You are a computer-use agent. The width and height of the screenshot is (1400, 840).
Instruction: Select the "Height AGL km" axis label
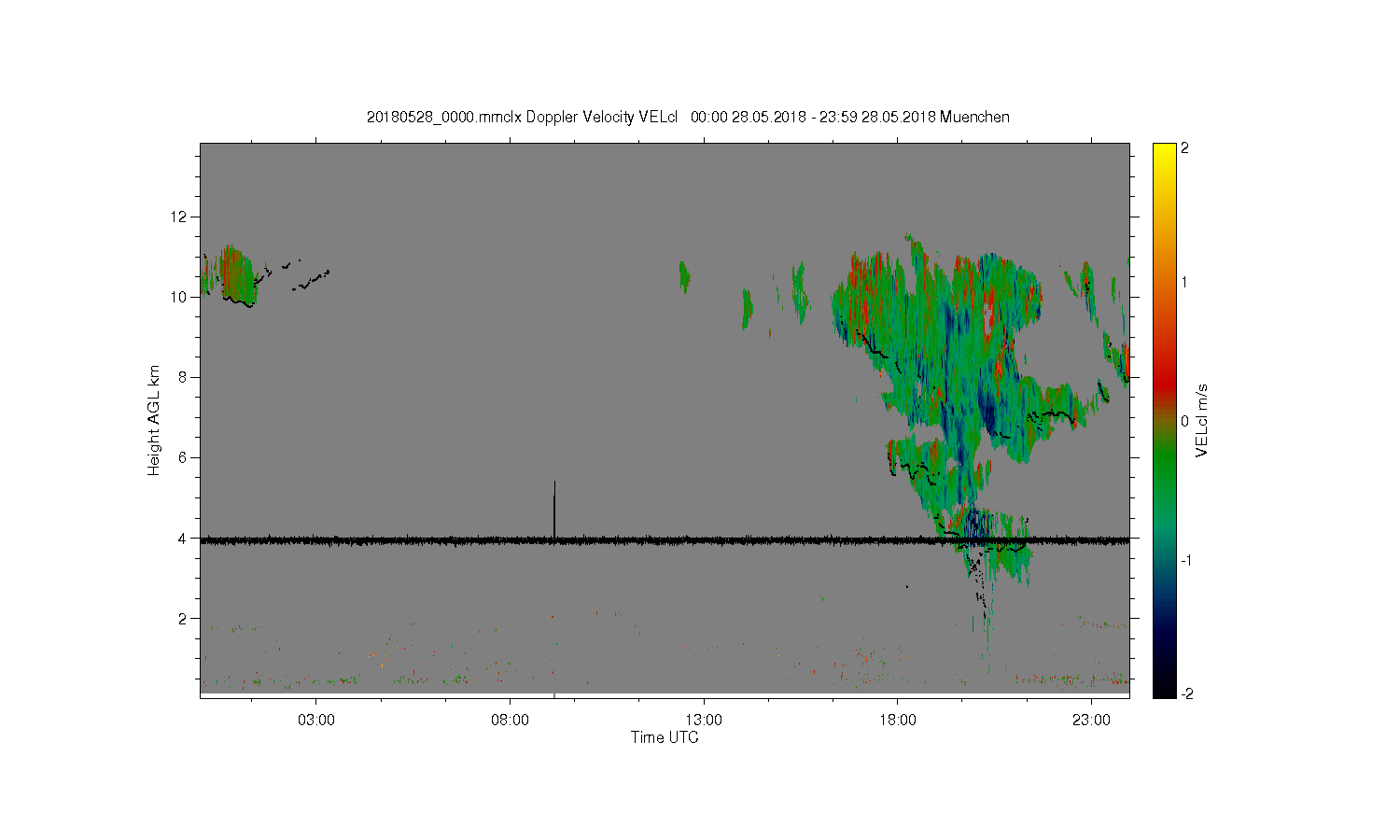click(x=154, y=420)
